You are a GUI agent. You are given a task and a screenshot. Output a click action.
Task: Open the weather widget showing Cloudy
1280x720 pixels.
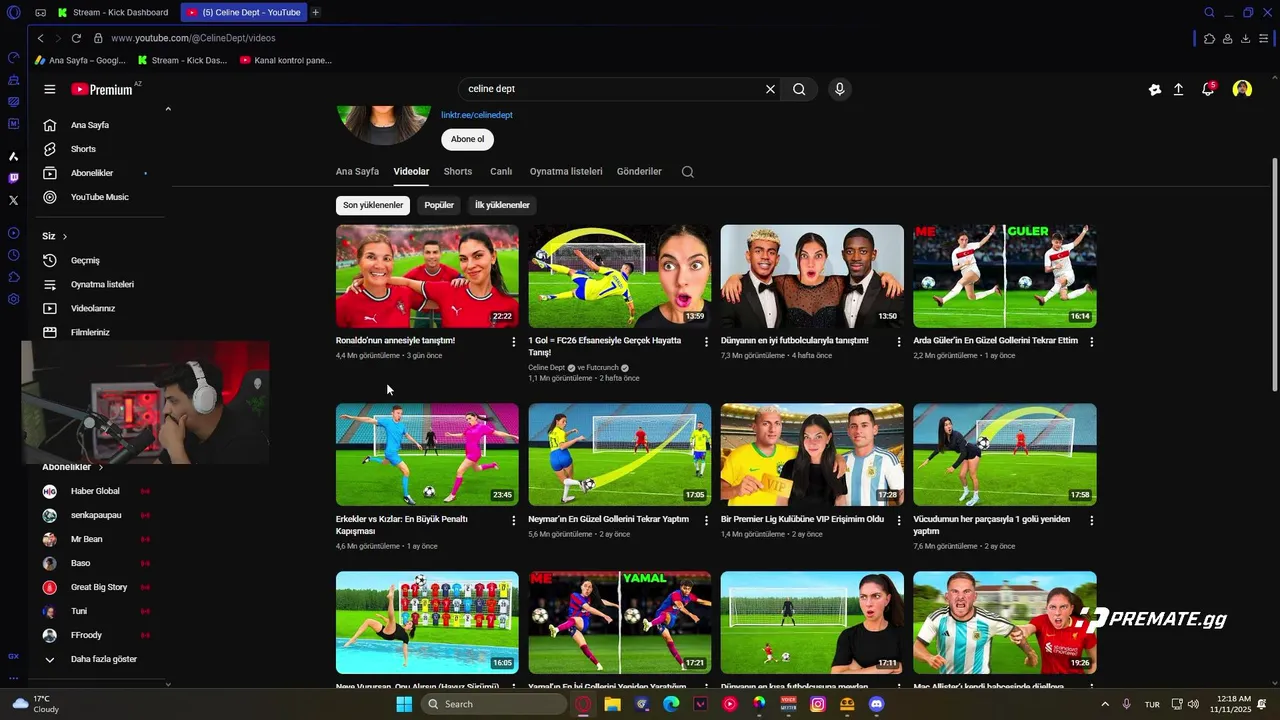click(x=34, y=704)
